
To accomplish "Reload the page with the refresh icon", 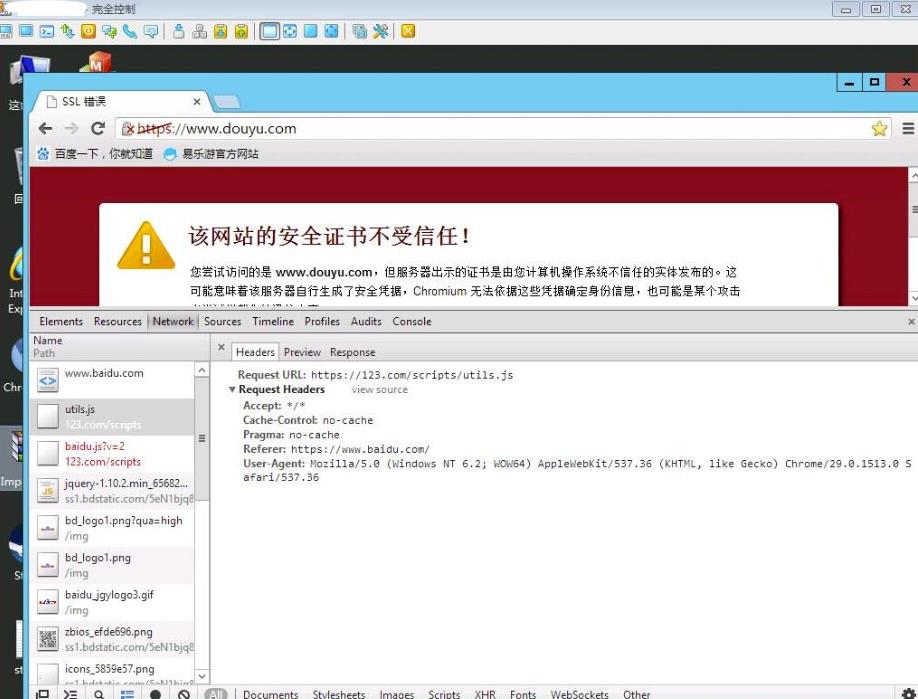I will click(98, 128).
